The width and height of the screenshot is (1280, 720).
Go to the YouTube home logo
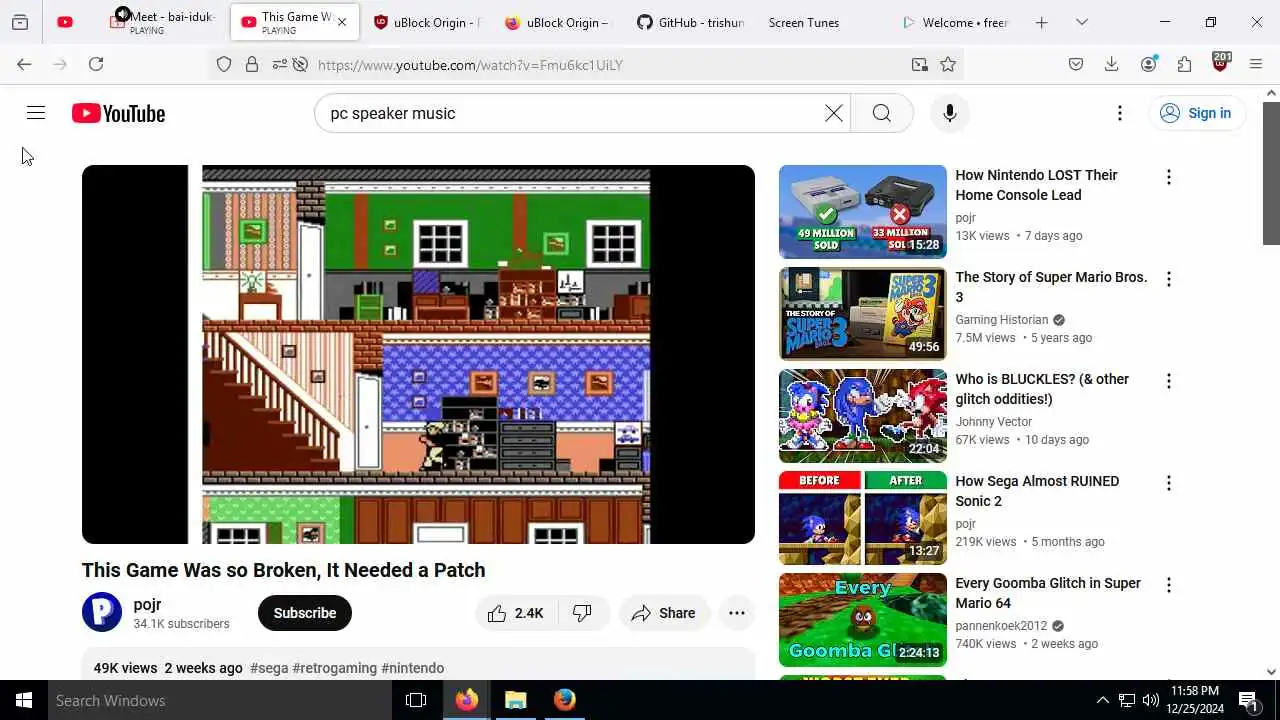[x=118, y=113]
